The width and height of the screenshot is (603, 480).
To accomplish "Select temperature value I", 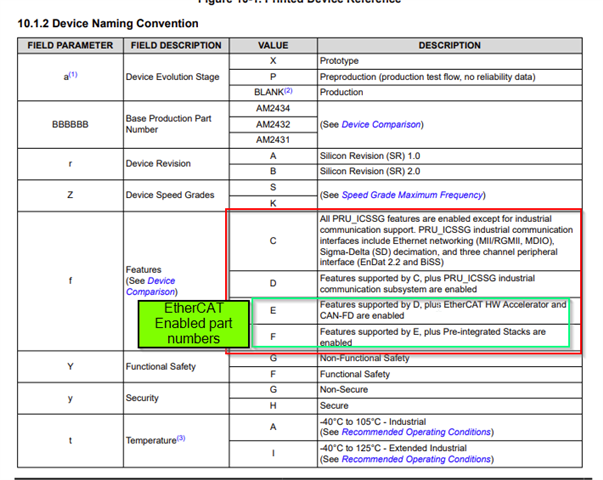I will [273, 453].
